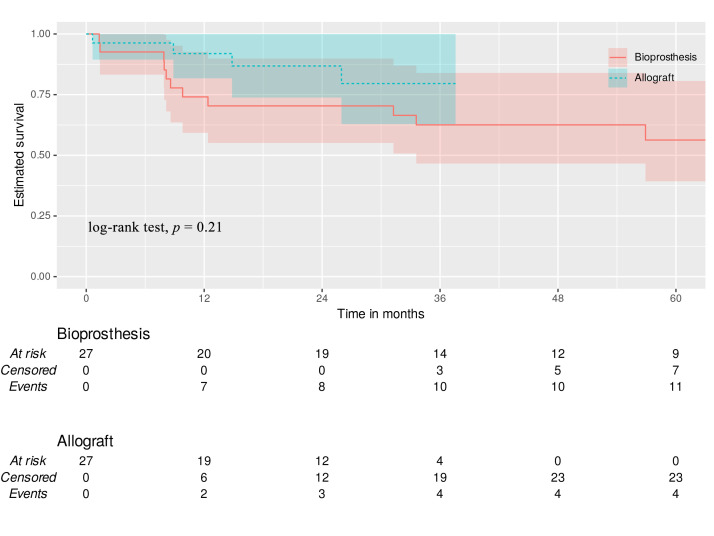
Task: Click the 0.25 tick on the survival axis
Action: [45, 216]
